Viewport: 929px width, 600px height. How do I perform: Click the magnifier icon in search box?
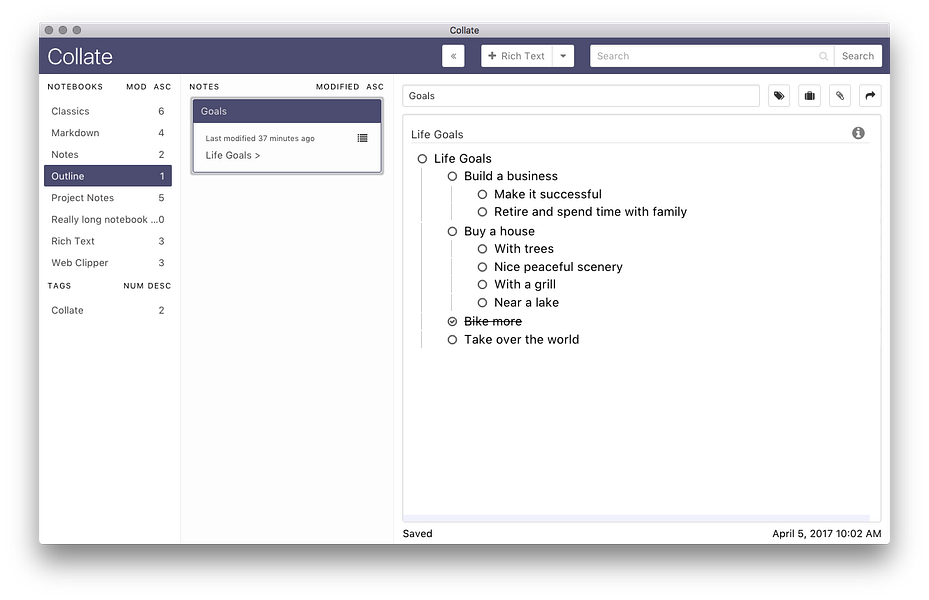(823, 56)
